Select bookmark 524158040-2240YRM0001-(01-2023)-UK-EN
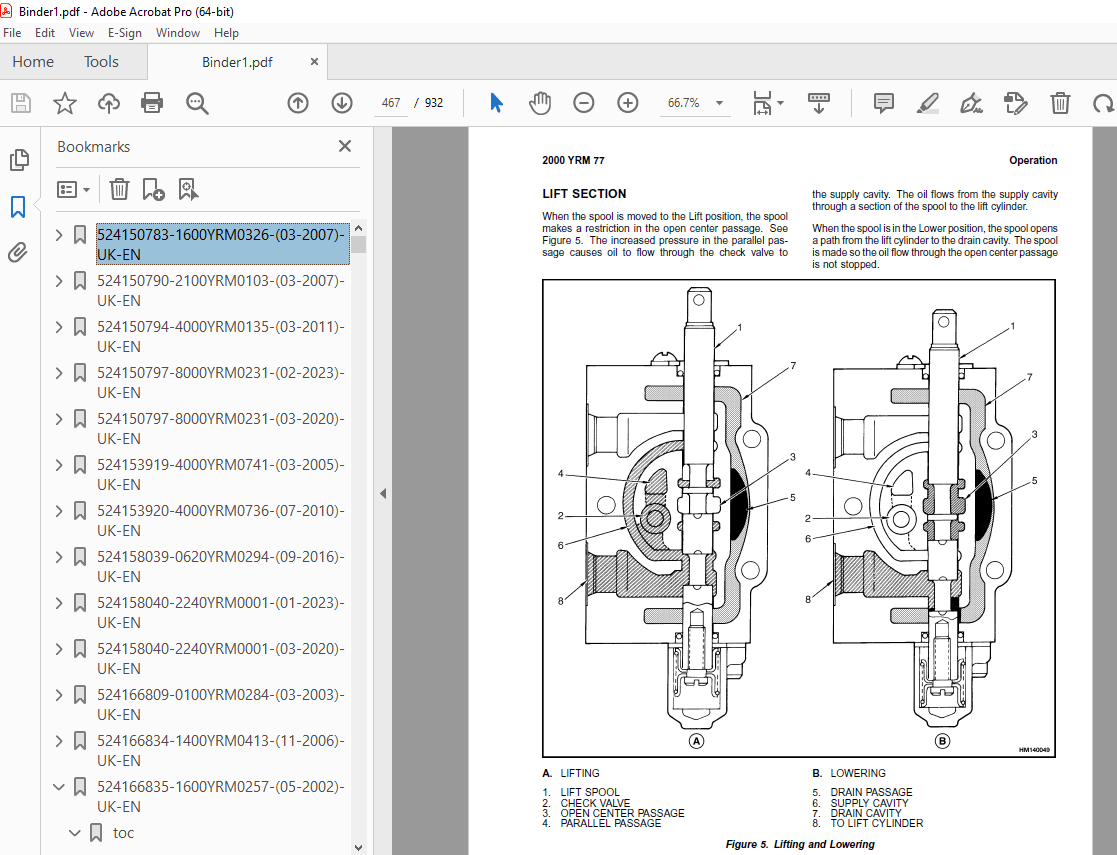 coord(221,612)
